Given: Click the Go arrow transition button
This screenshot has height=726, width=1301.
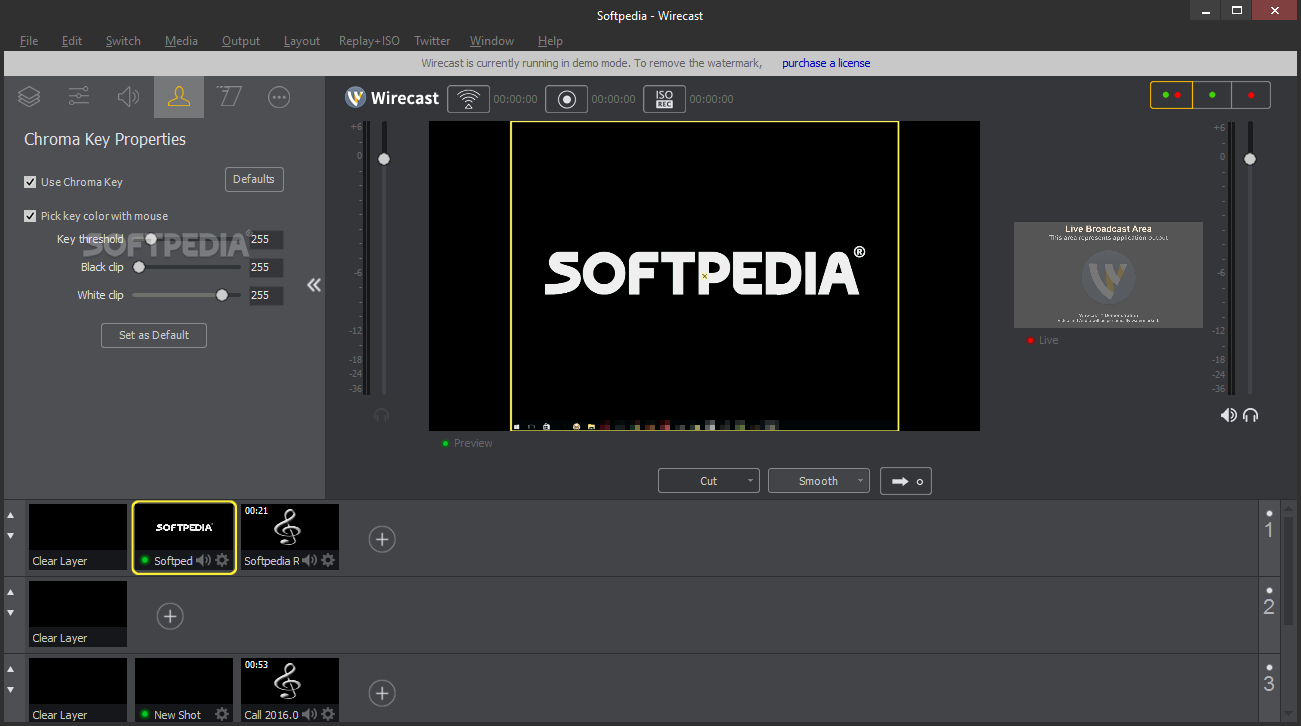Looking at the screenshot, I should [x=906, y=481].
